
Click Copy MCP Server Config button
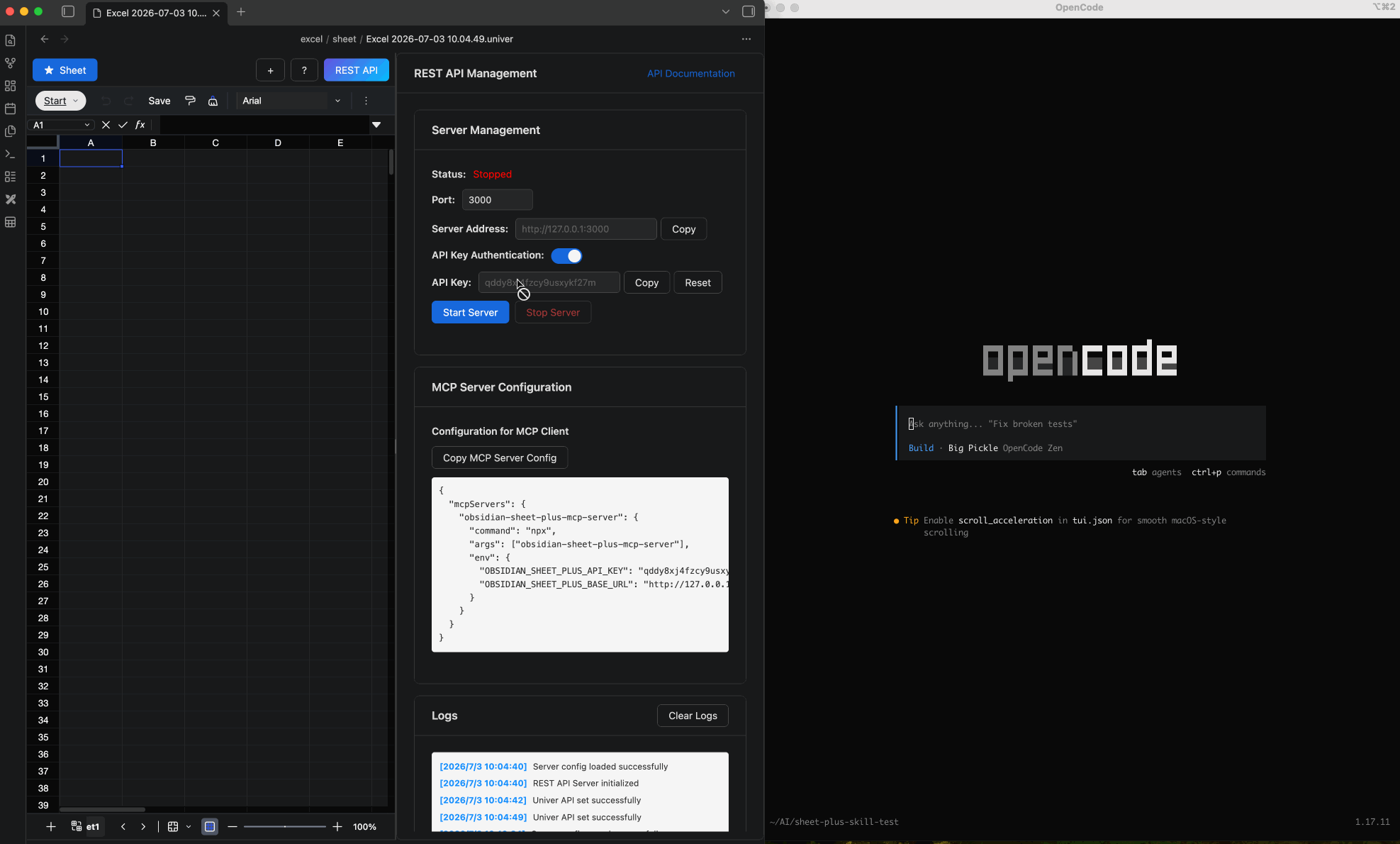(x=500, y=457)
